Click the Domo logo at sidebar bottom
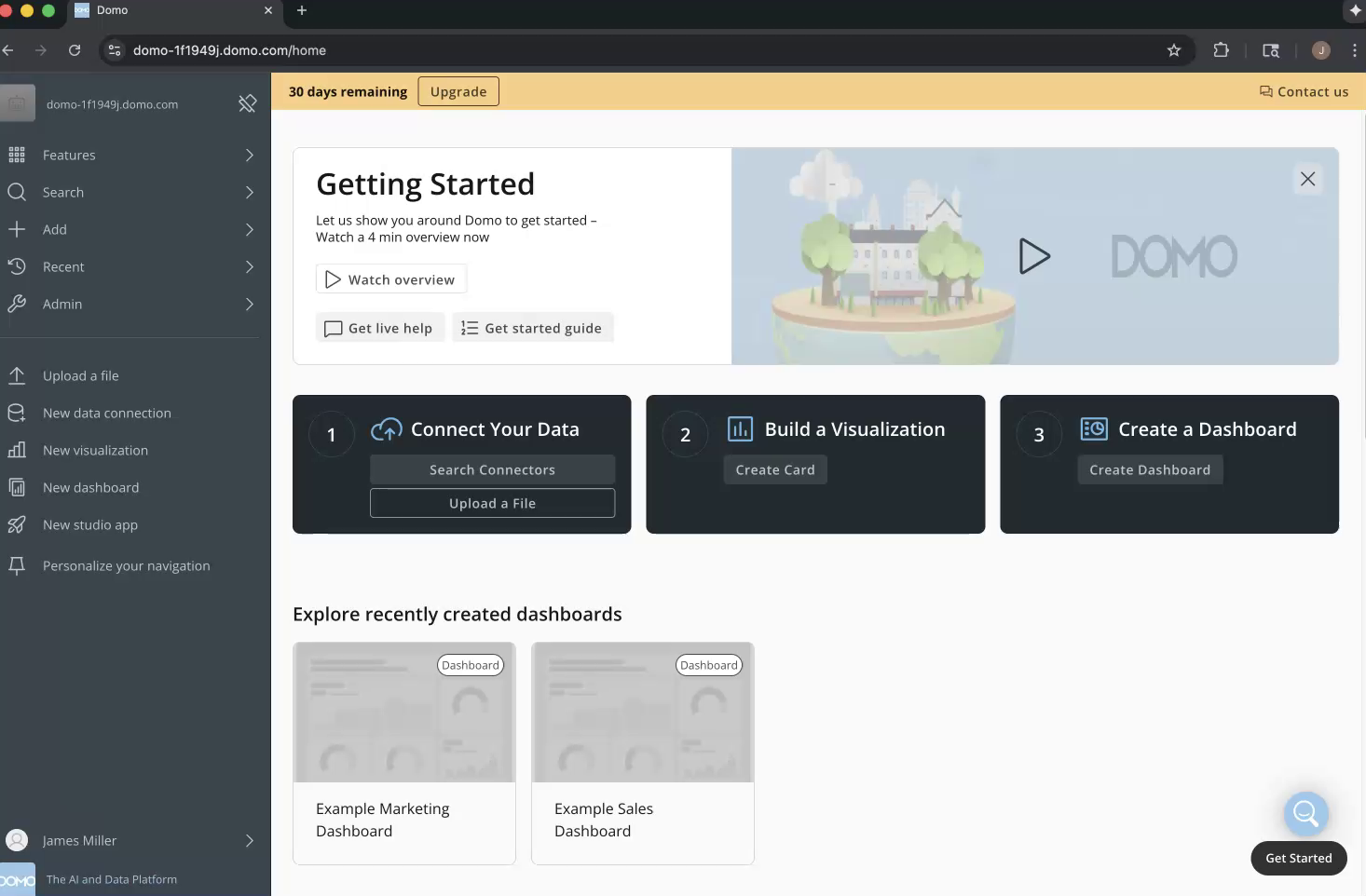1366x896 pixels. 17,880
